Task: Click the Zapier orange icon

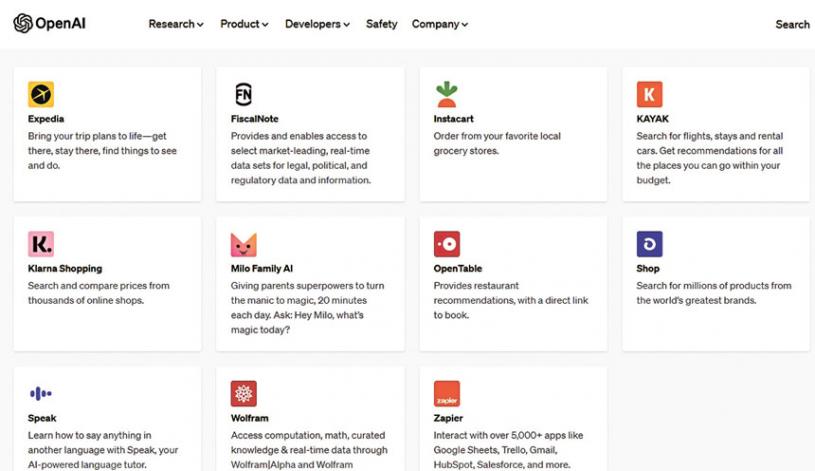Action: pyautogui.click(x=446, y=394)
